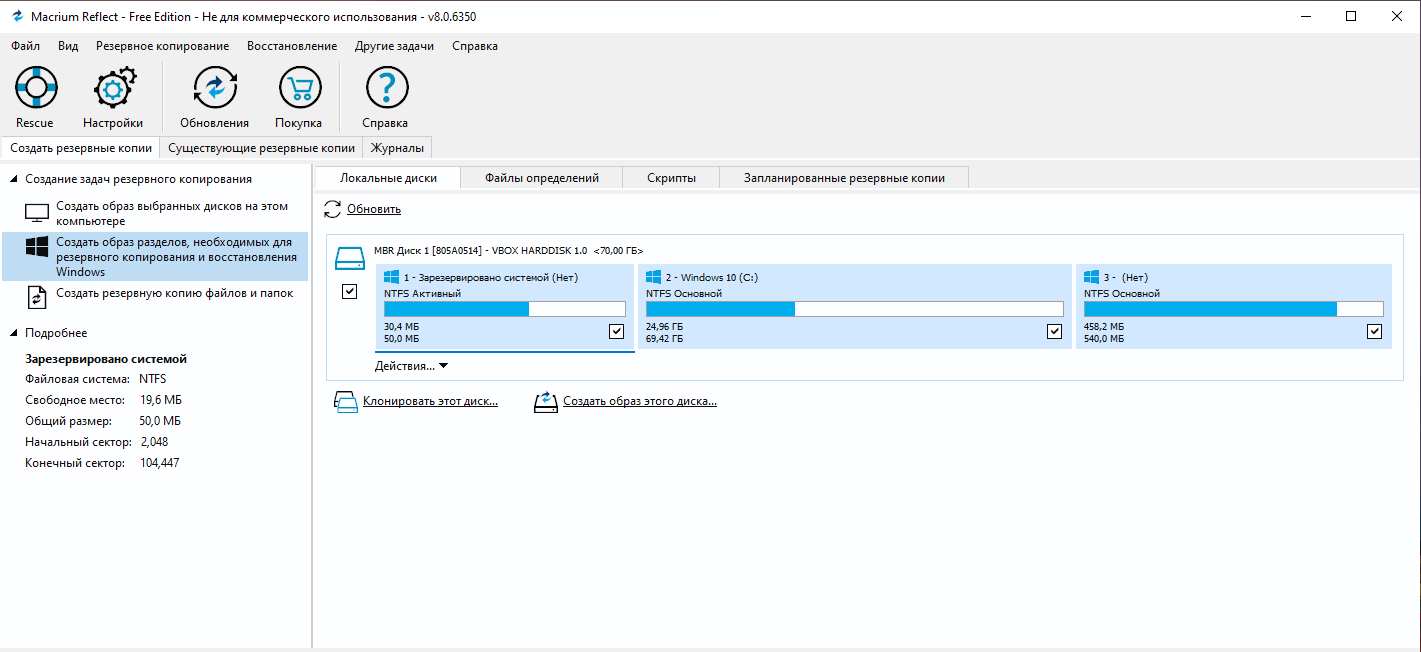The height and width of the screenshot is (652, 1421).
Task: Click Файловая система: NTFS value
Action: coord(153,379)
